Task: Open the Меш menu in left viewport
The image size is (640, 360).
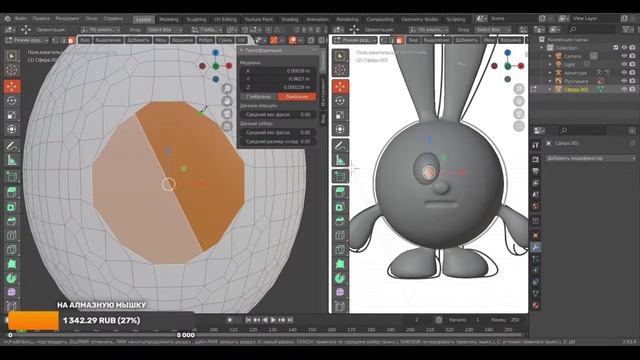Action: click(161, 40)
